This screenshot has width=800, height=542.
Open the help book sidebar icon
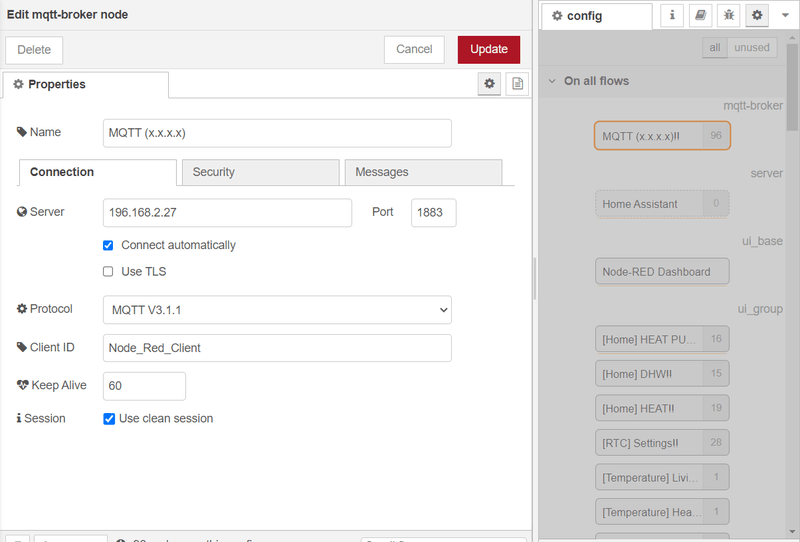(701, 15)
